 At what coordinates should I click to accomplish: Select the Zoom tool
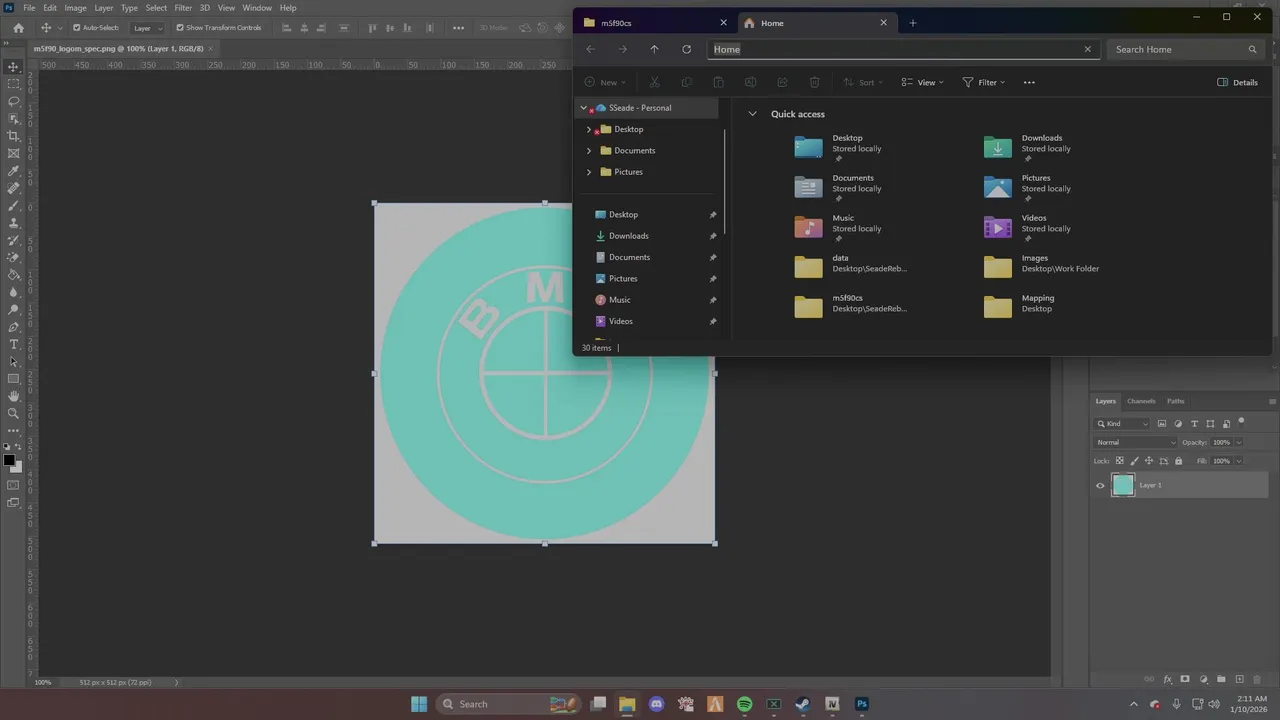pos(13,413)
